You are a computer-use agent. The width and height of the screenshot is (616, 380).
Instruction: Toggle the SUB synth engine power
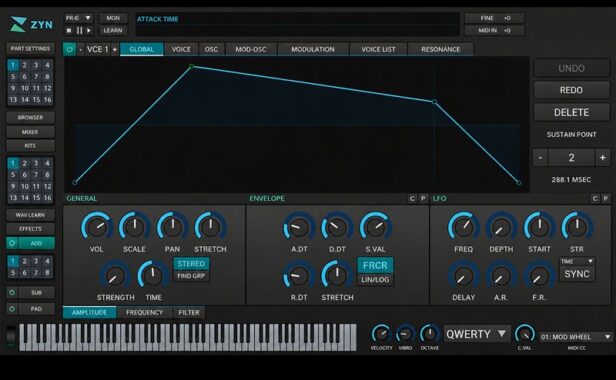point(12,292)
